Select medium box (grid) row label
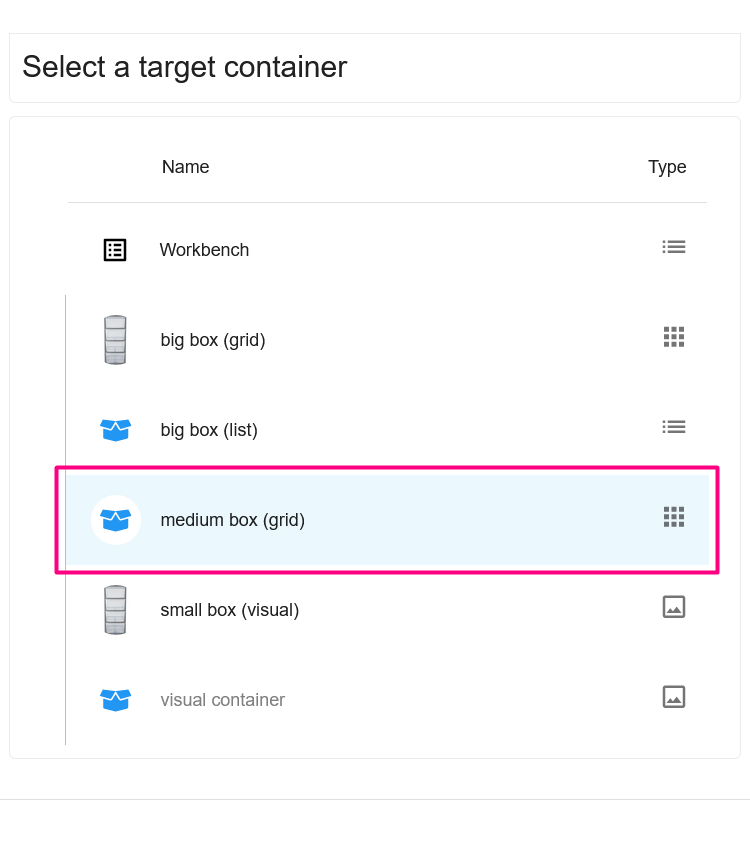This screenshot has height=850, width=750. [232, 520]
